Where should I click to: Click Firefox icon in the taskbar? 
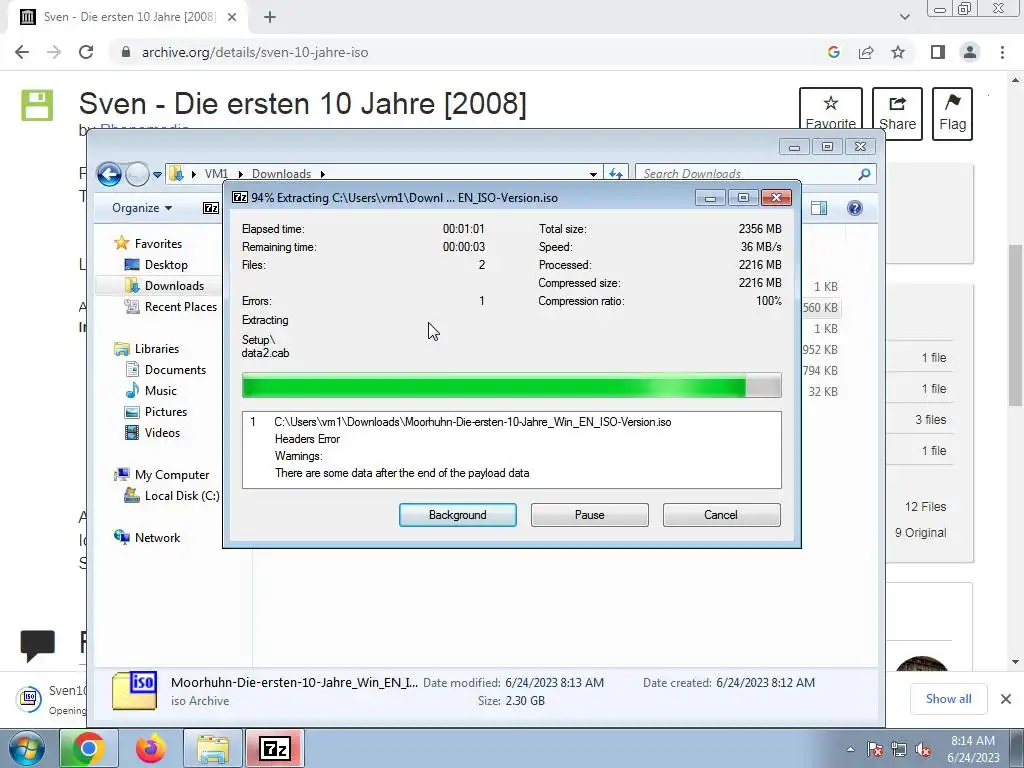151,748
